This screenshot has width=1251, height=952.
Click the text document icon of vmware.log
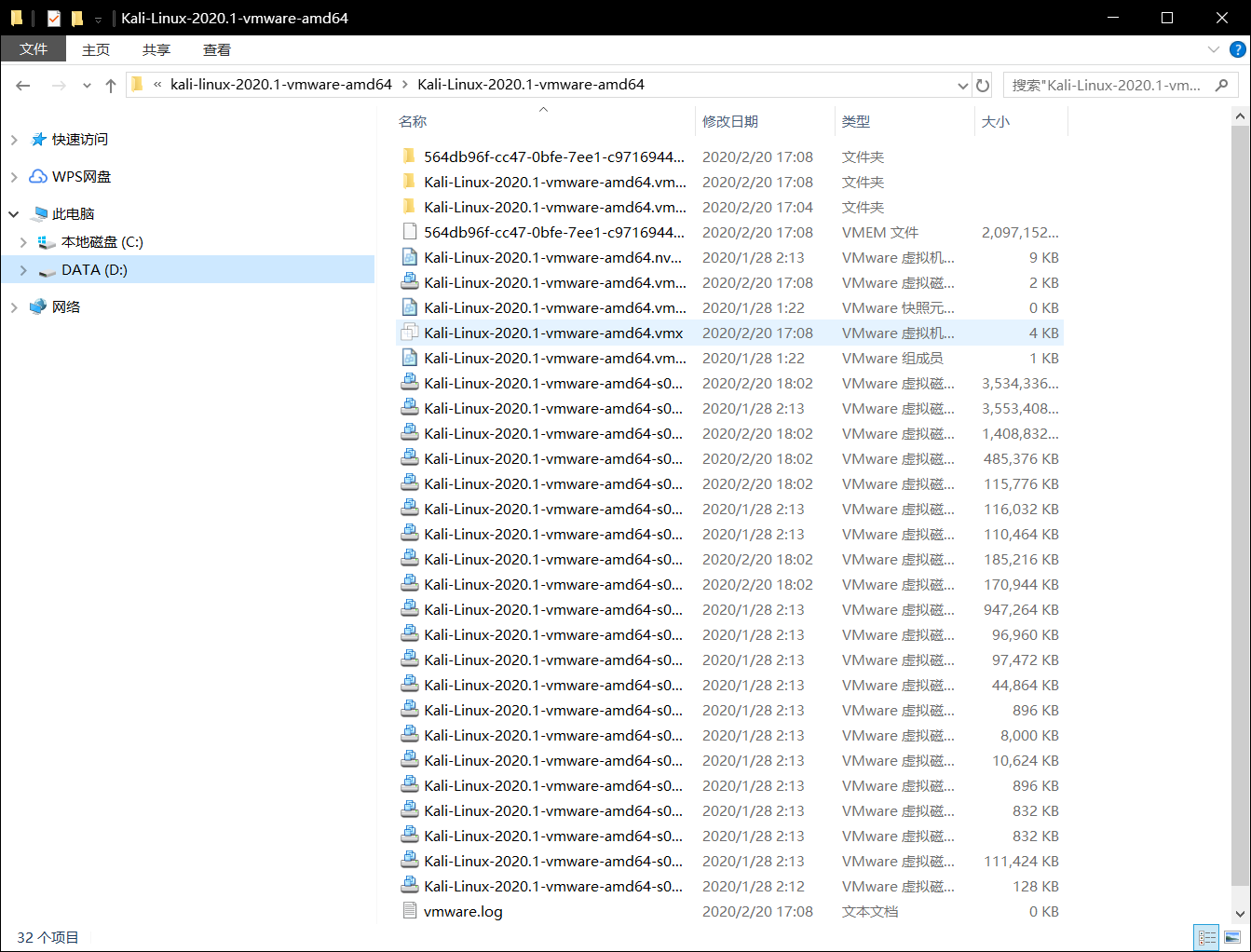[409, 911]
